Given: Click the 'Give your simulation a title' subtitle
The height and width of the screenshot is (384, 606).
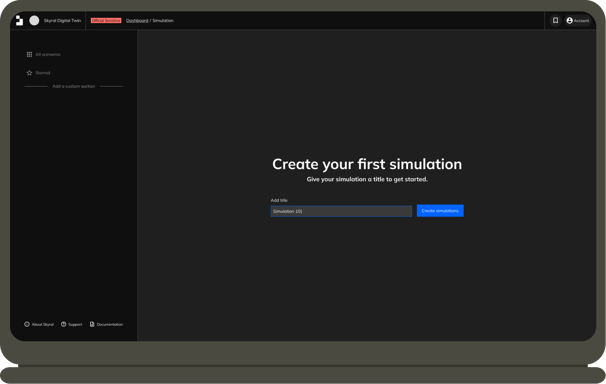Looking at the screenshot, I should 367,179.
